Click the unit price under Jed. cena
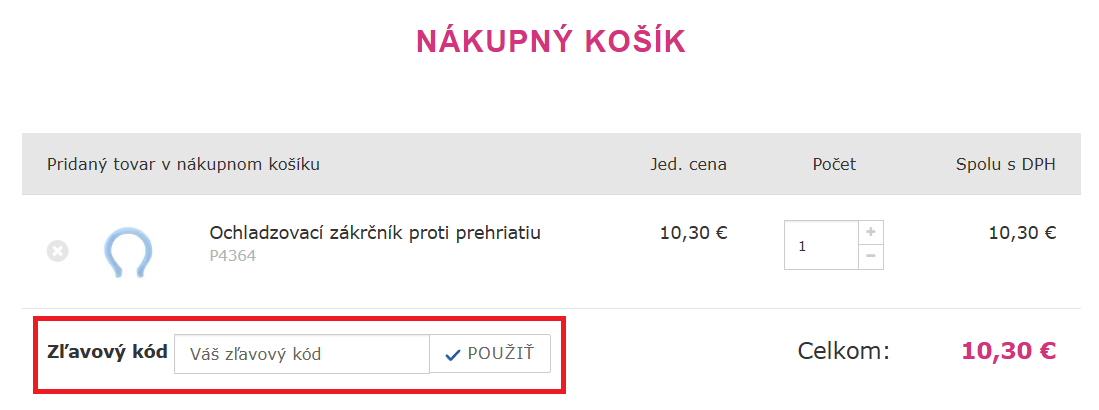This screenshot has height=410, width=1099. pyautogui.click(x=693, y=233)
